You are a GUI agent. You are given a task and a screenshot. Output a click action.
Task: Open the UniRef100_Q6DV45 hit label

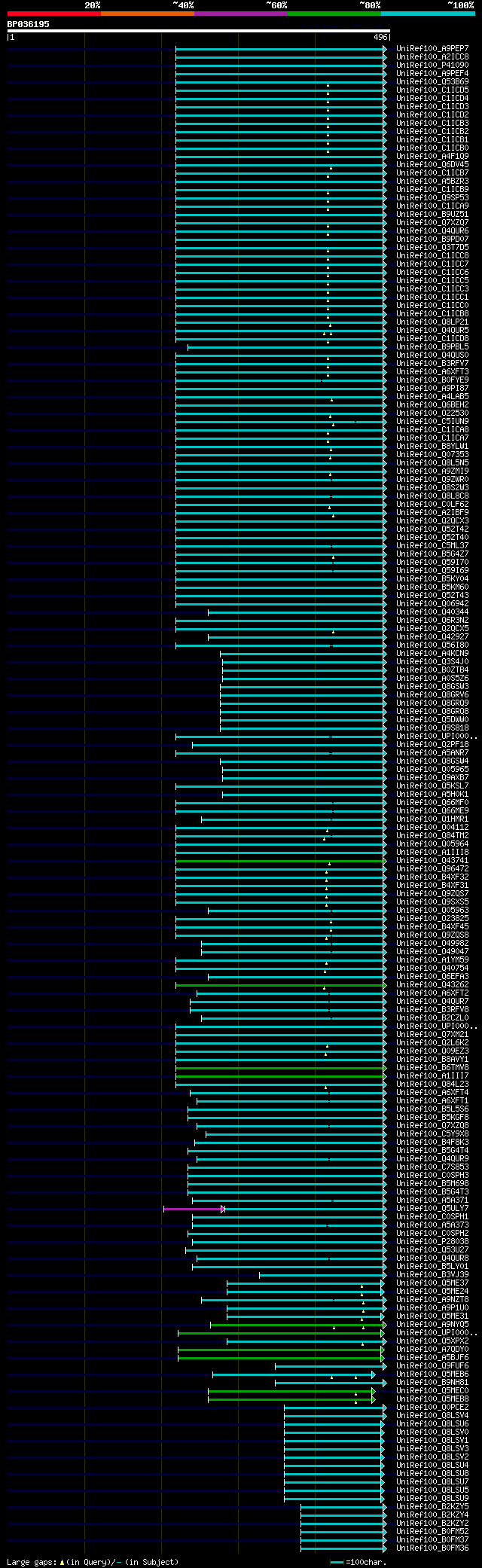432,164
